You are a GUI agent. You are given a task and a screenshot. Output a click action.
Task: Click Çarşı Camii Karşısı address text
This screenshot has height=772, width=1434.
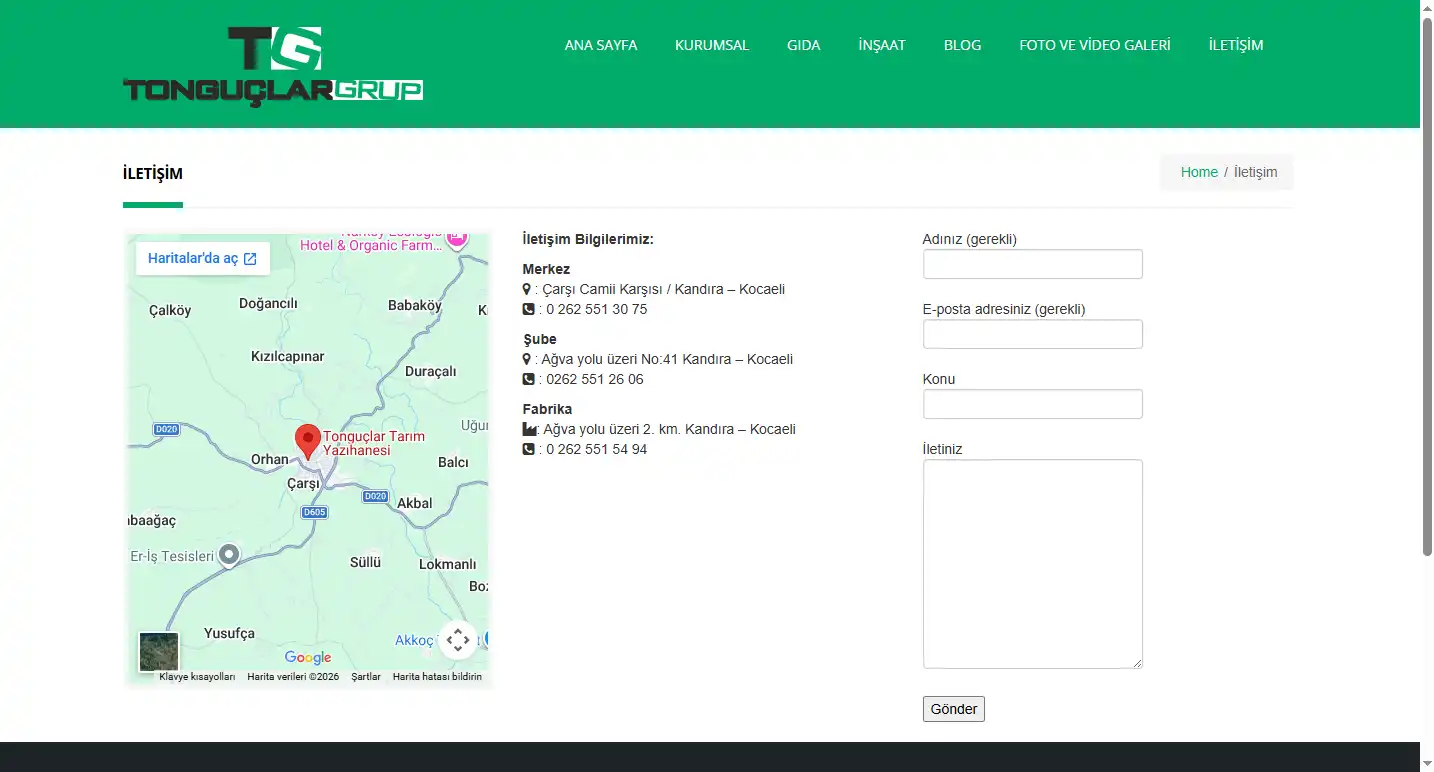coord(663,289)
